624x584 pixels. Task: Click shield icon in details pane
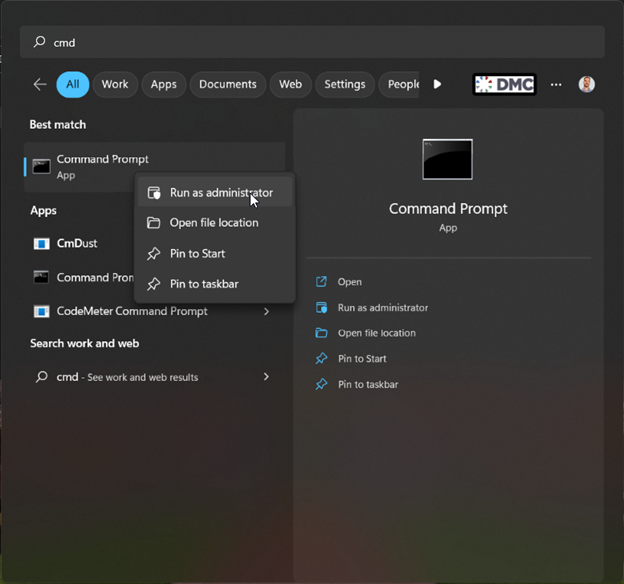[x=321, y=307]
